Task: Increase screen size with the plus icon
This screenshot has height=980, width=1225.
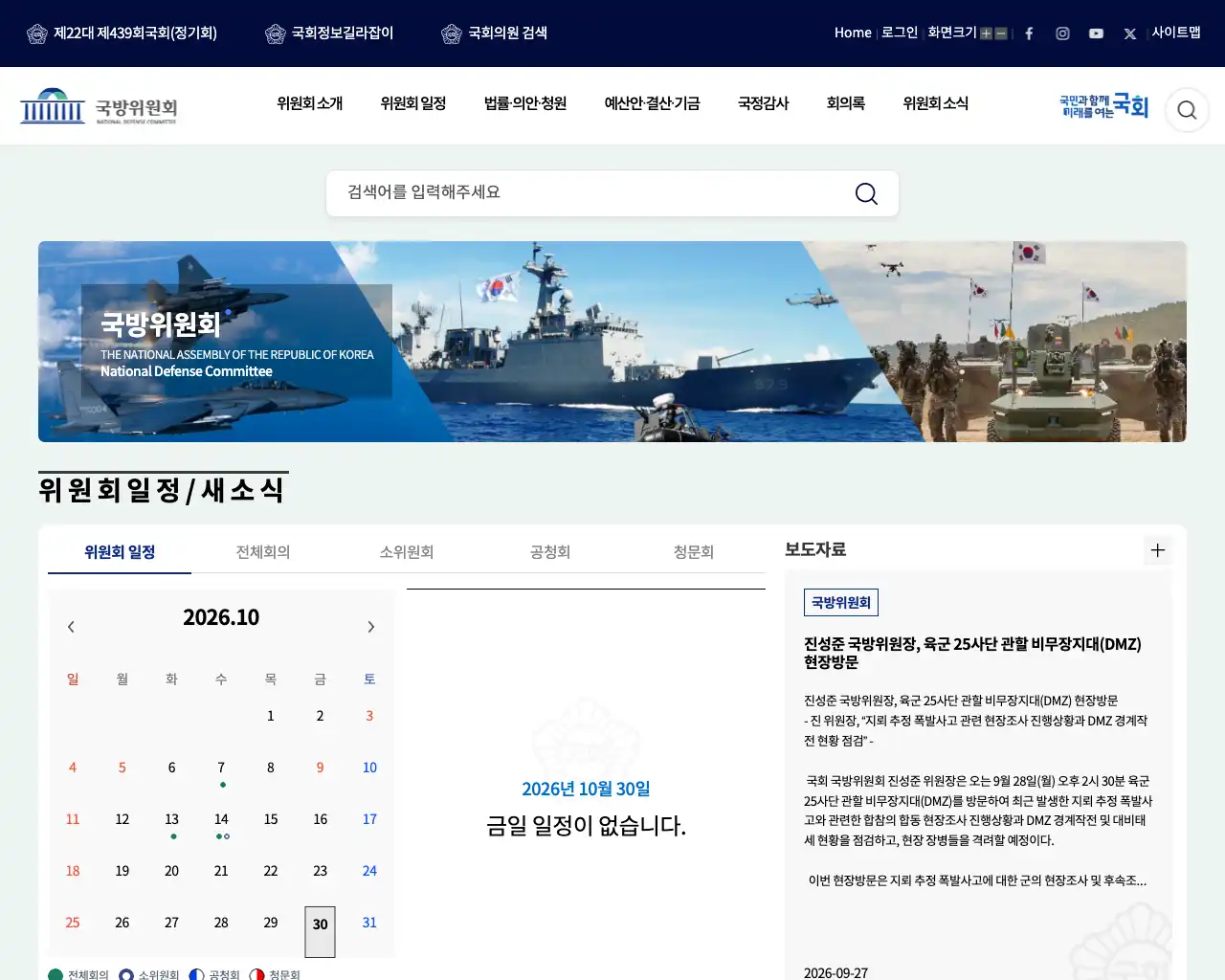Action: (986, 33)
